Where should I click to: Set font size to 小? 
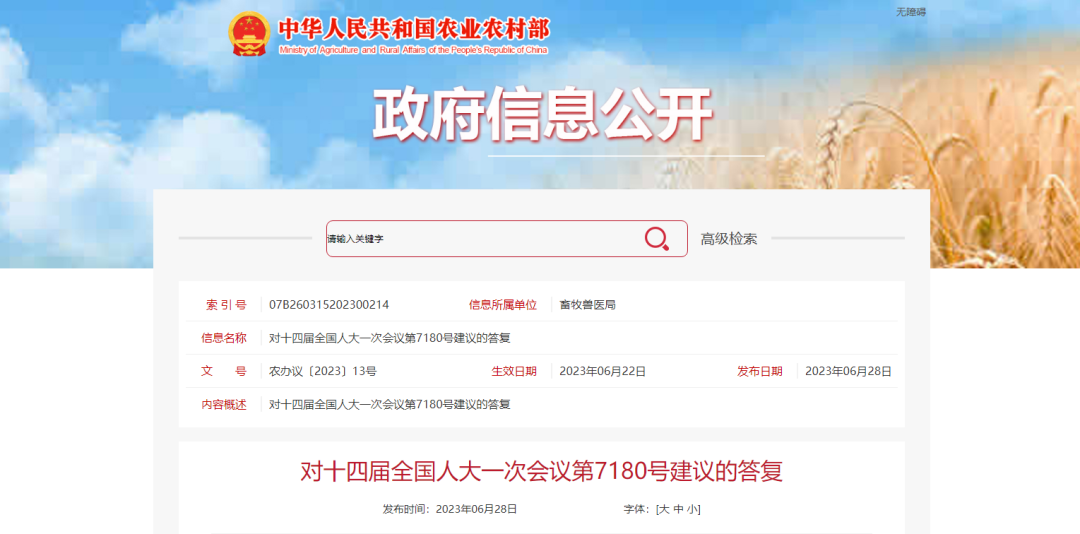[692, 509]
